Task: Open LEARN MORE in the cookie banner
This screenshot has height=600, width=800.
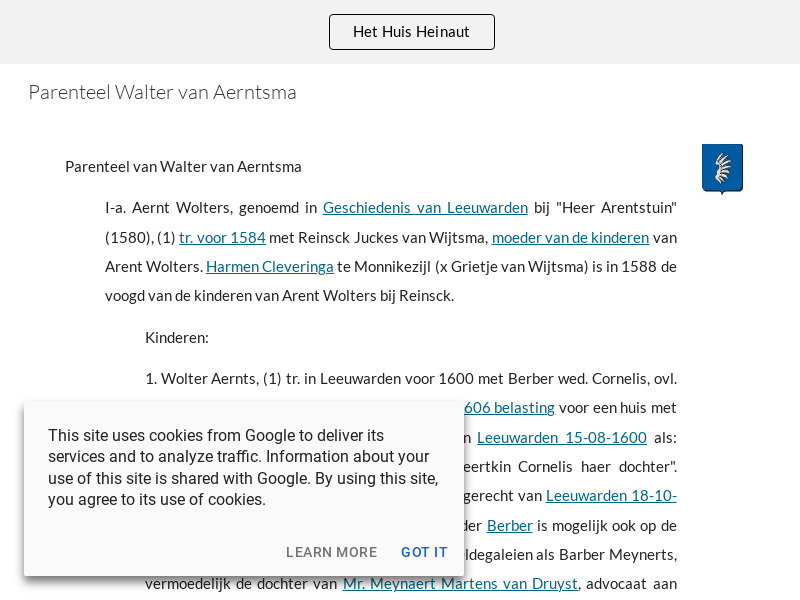Action: pyautogui.click(x=331, y=552)
